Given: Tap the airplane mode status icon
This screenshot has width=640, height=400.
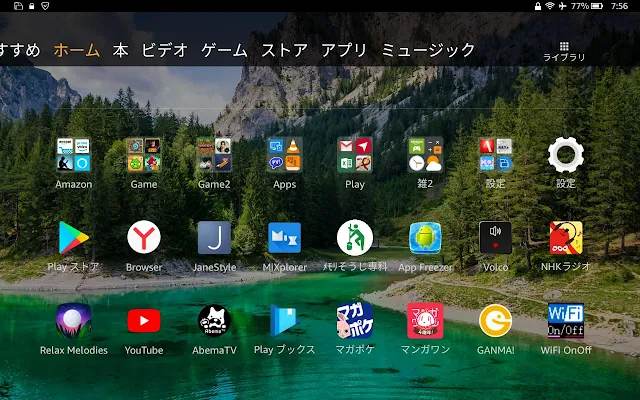Looking at the screenshot, I should click(x=562, y=6).
